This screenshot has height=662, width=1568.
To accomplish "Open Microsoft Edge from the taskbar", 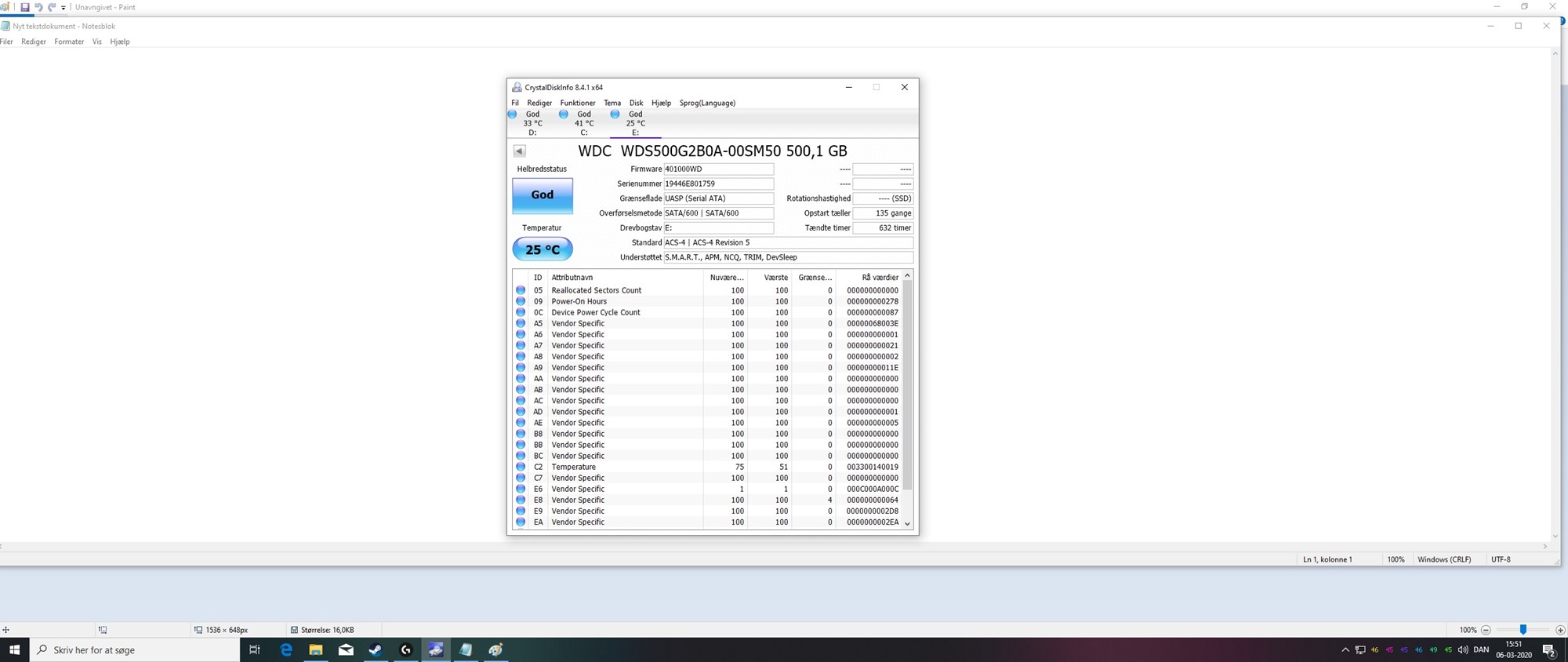I will pos(286,649).
